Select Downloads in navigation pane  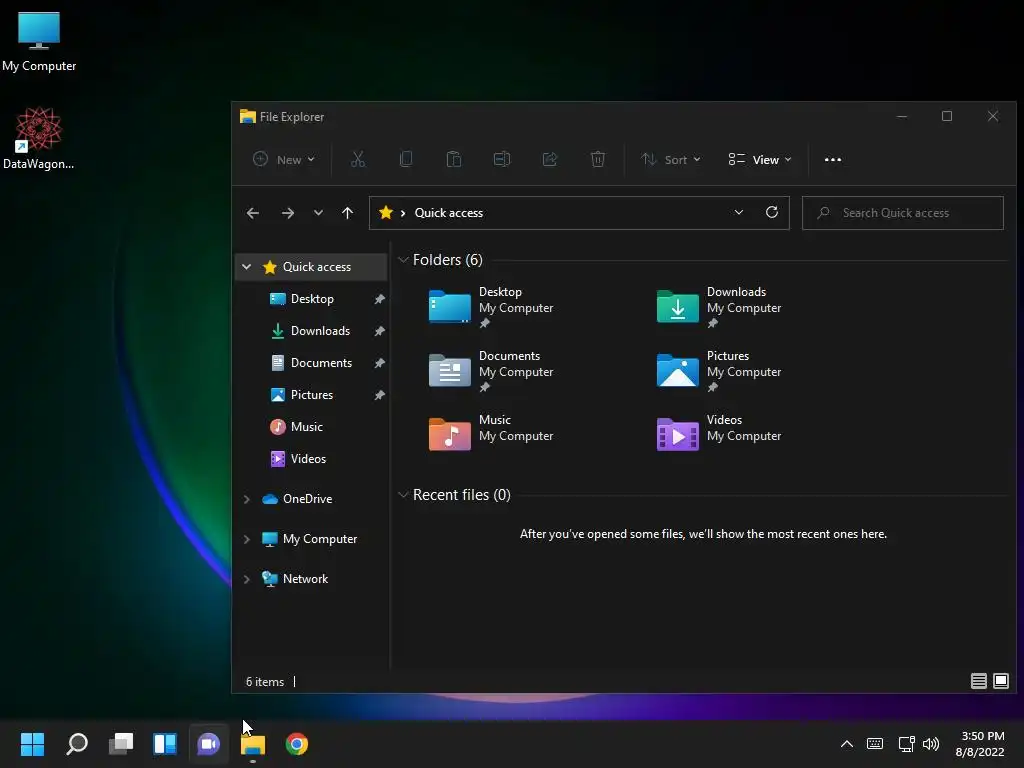click(x=320, y=330)
